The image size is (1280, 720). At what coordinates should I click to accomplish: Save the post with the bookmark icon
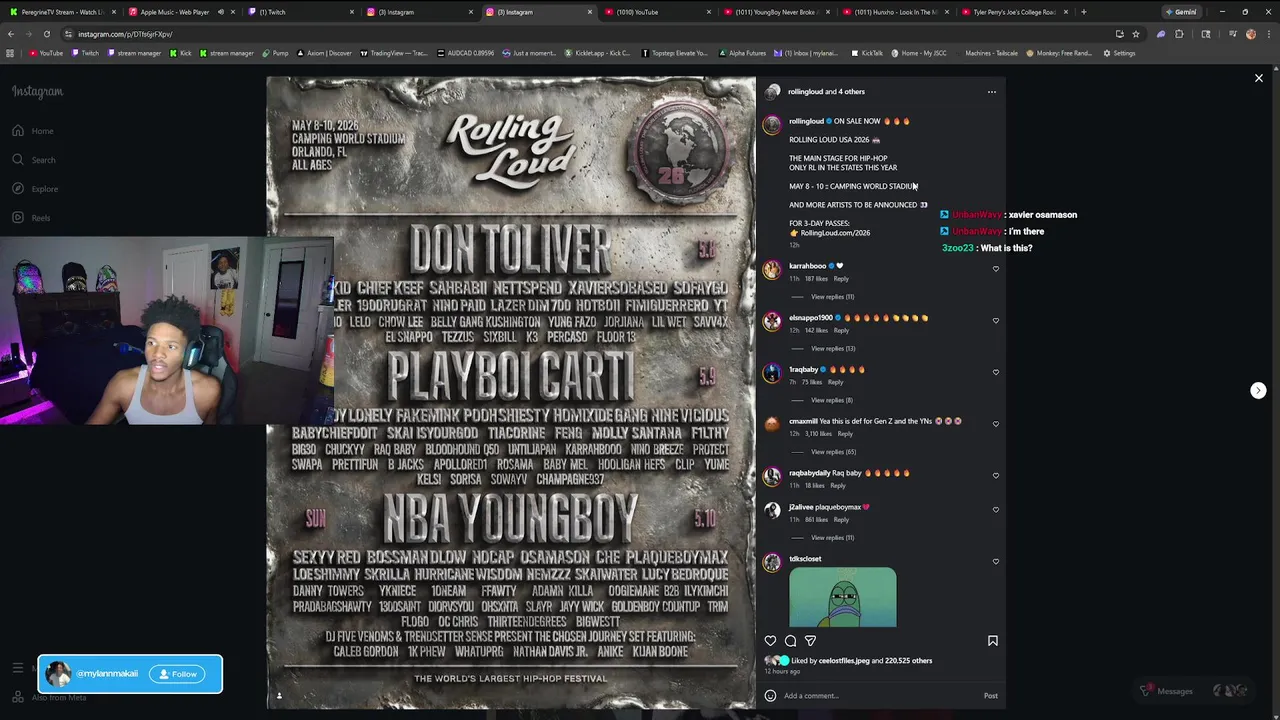(x=993, y=641)
